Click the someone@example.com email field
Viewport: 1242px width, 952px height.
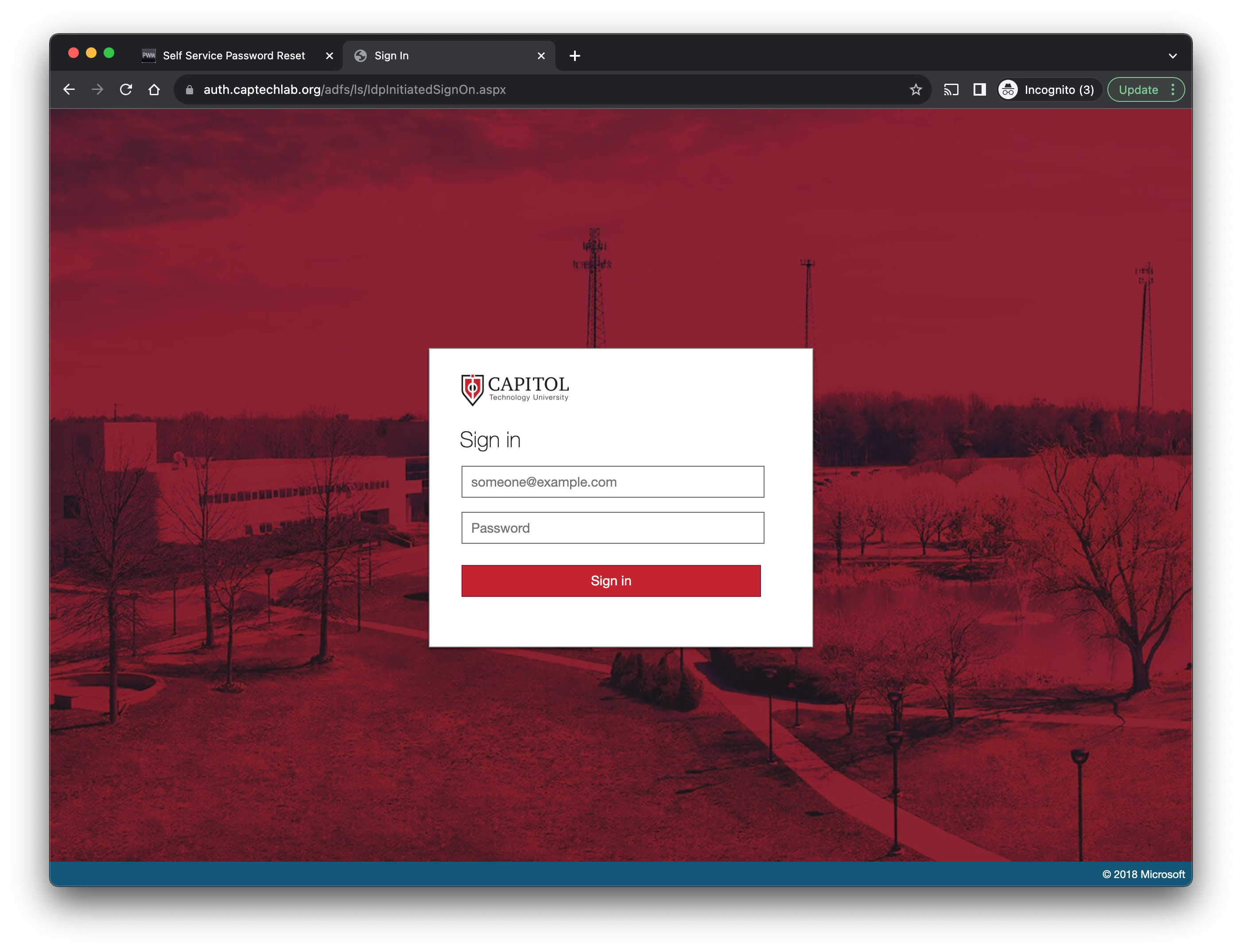(612, 482)
